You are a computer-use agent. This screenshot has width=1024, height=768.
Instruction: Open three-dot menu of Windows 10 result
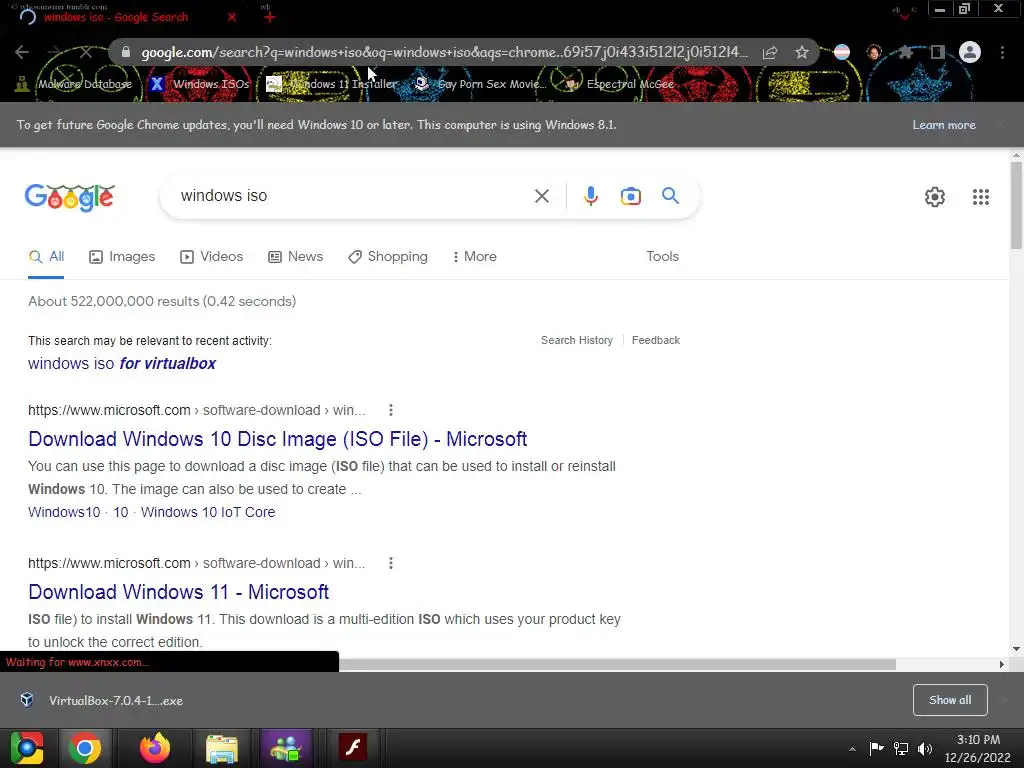click(391, 410)
